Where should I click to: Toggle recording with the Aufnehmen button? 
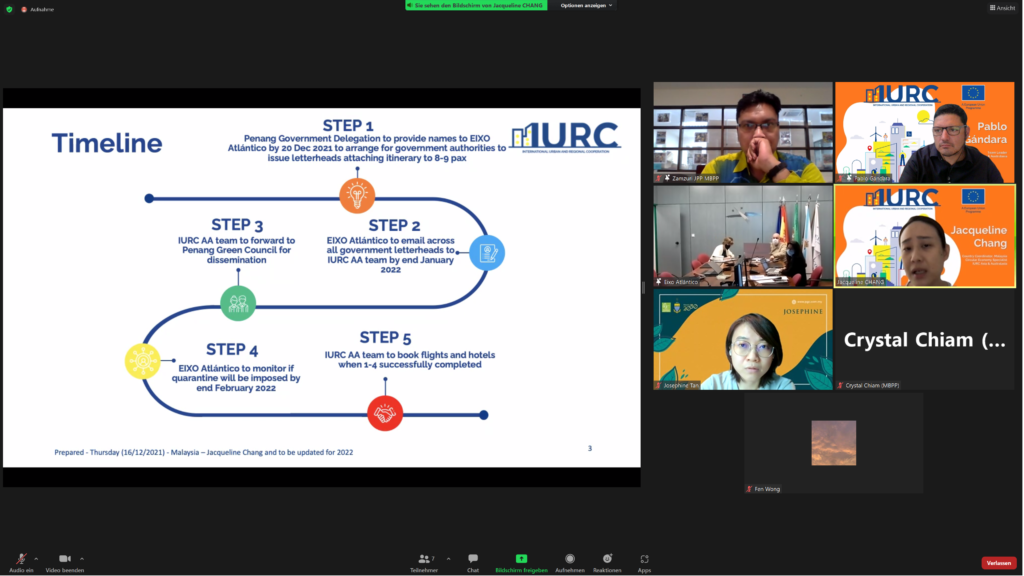(570, 562)
